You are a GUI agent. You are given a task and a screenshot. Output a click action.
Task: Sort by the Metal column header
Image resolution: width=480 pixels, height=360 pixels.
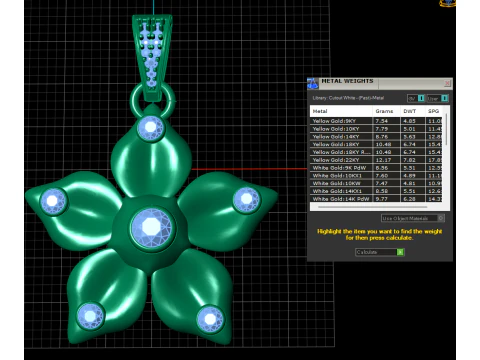(x=341, y=111)
